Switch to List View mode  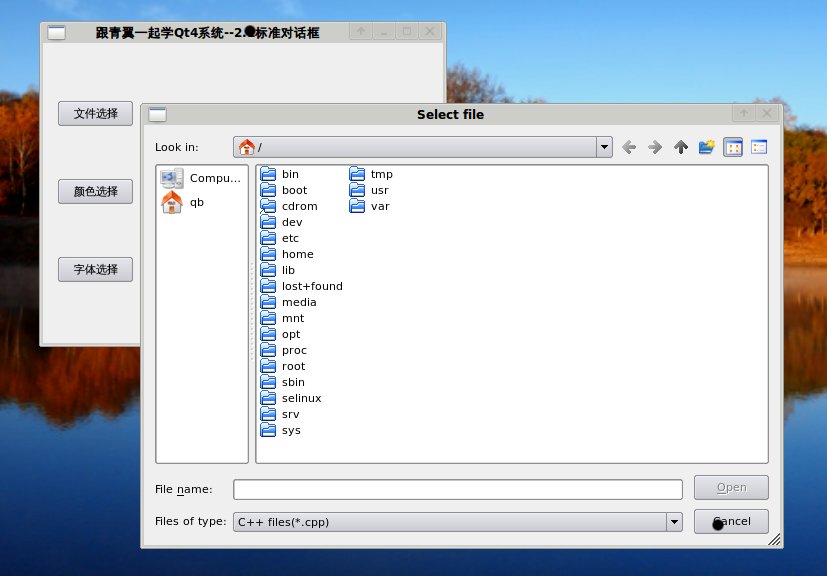(x=733, y=147)
